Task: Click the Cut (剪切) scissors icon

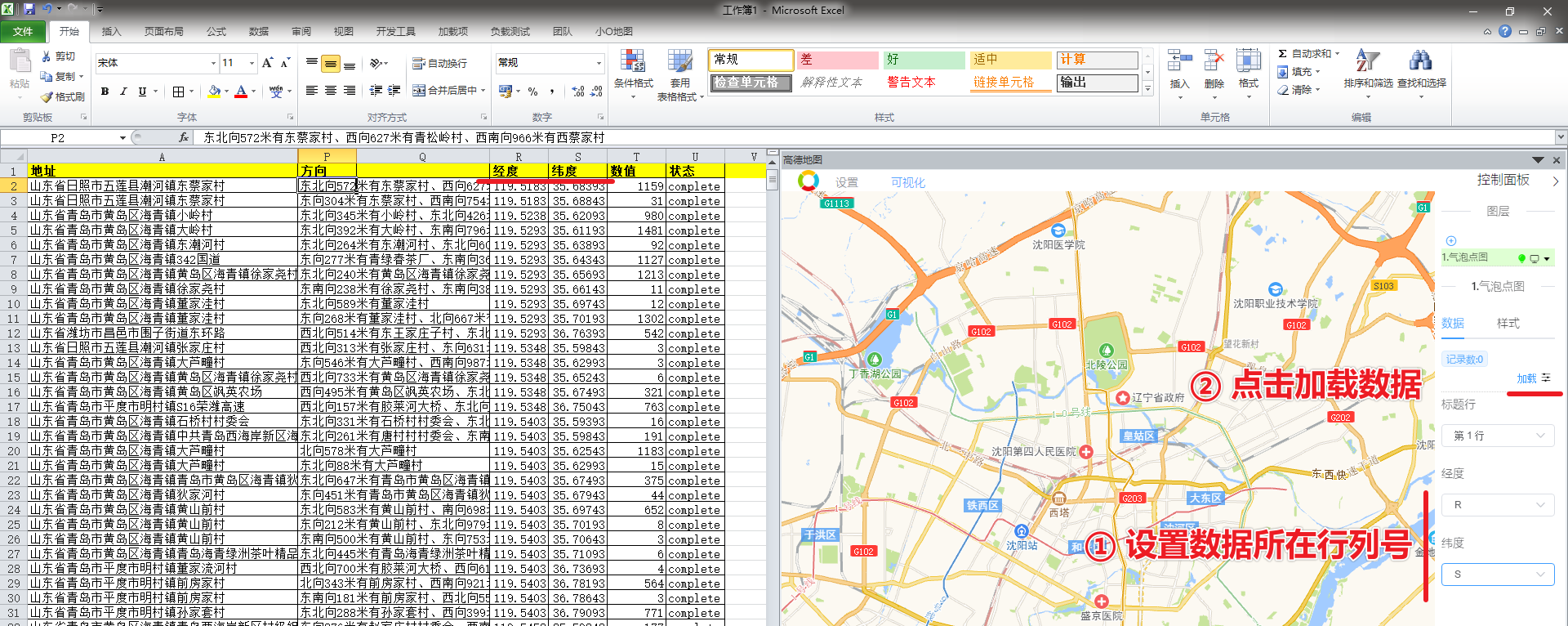Action: point(47,56)
